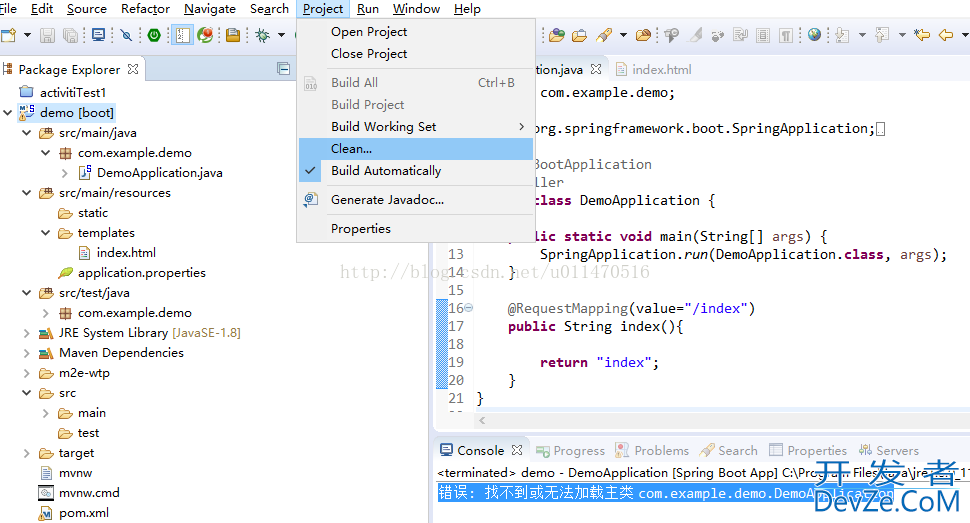Open the Run menu
Screen dimensions: 970x523
(x=367, y=9)
